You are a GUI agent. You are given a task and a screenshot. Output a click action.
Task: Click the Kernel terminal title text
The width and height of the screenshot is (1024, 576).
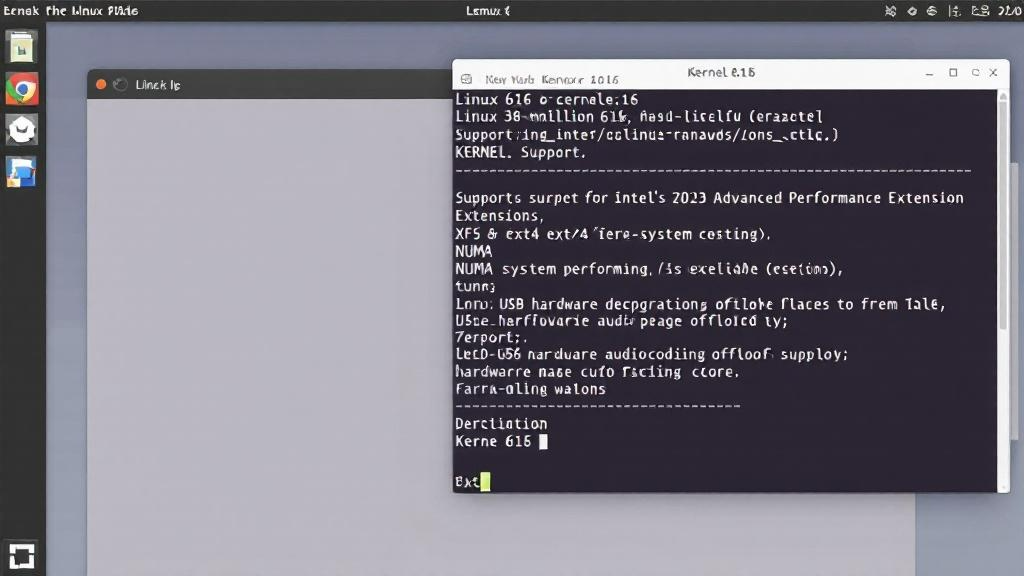point(721,72)
